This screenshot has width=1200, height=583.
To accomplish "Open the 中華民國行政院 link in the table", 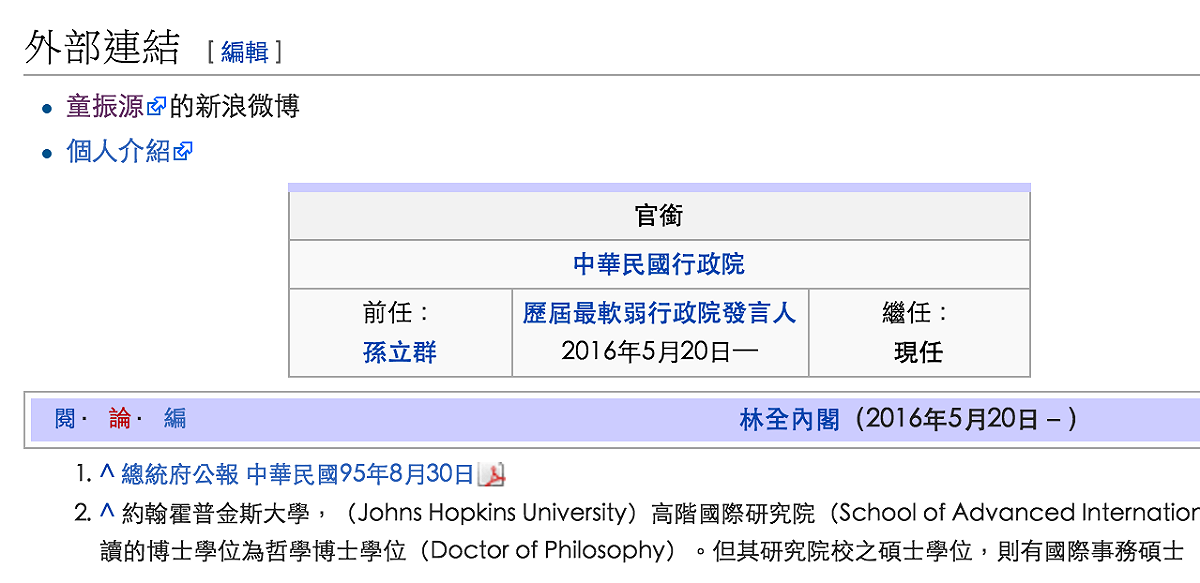I will (659, 265).
